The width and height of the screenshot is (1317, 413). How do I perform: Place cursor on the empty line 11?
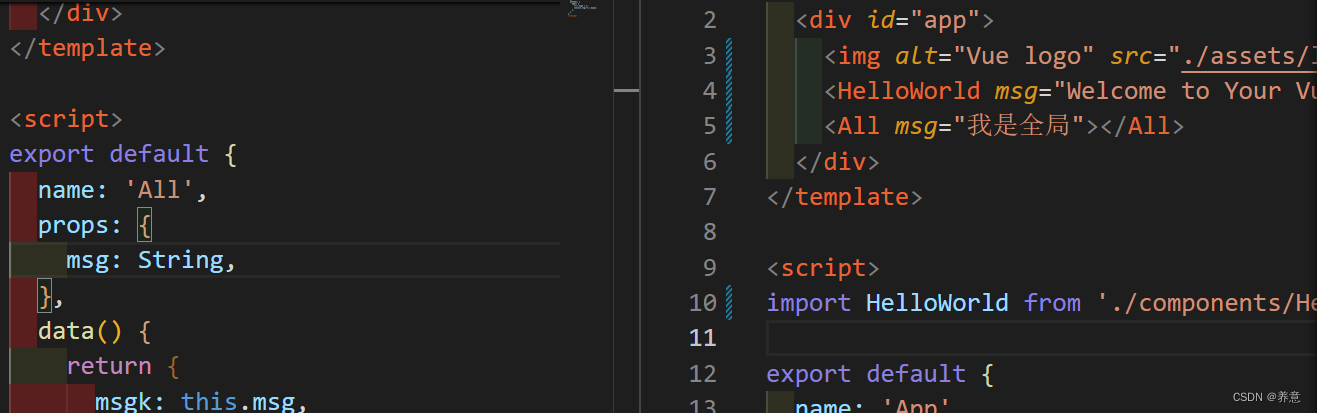point(1000,338)
